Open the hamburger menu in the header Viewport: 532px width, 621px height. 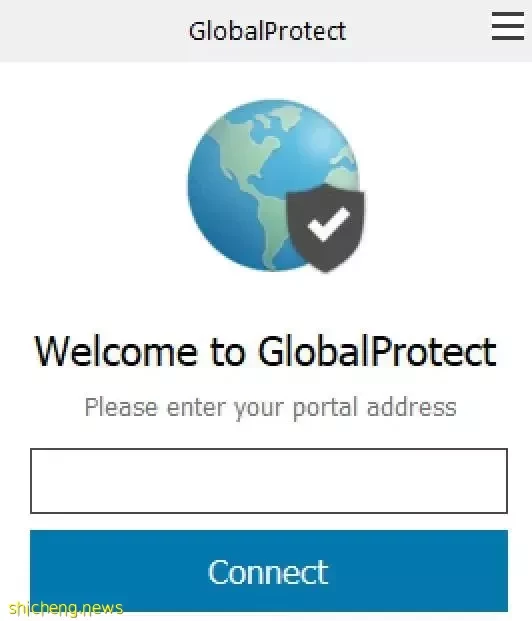point(508,26)
